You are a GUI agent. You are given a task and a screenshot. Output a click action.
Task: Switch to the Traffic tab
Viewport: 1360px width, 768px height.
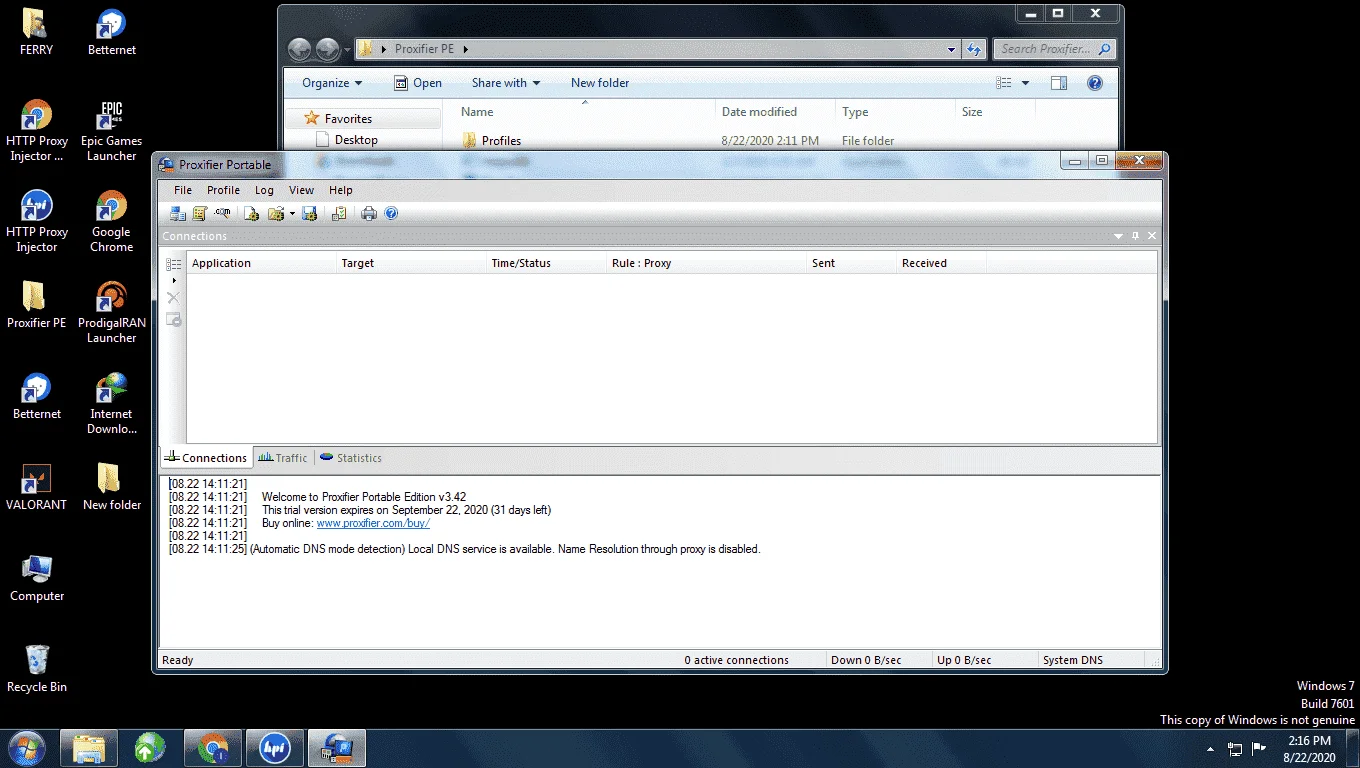point(283,458)
